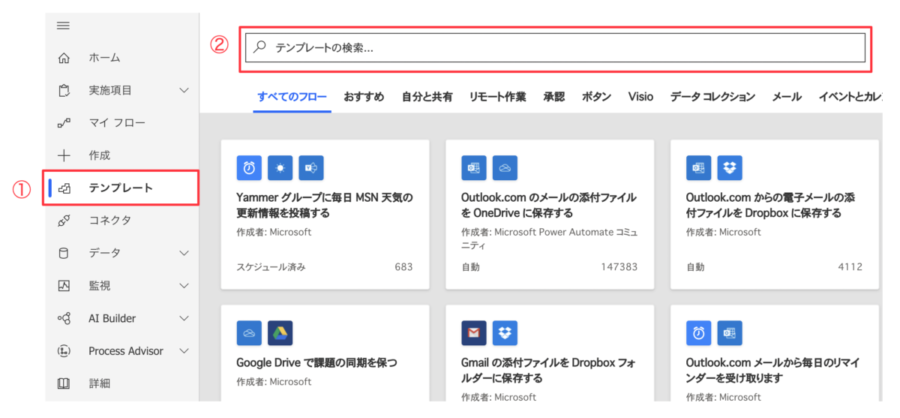Click the 4112 usage count

click(849, 267)
